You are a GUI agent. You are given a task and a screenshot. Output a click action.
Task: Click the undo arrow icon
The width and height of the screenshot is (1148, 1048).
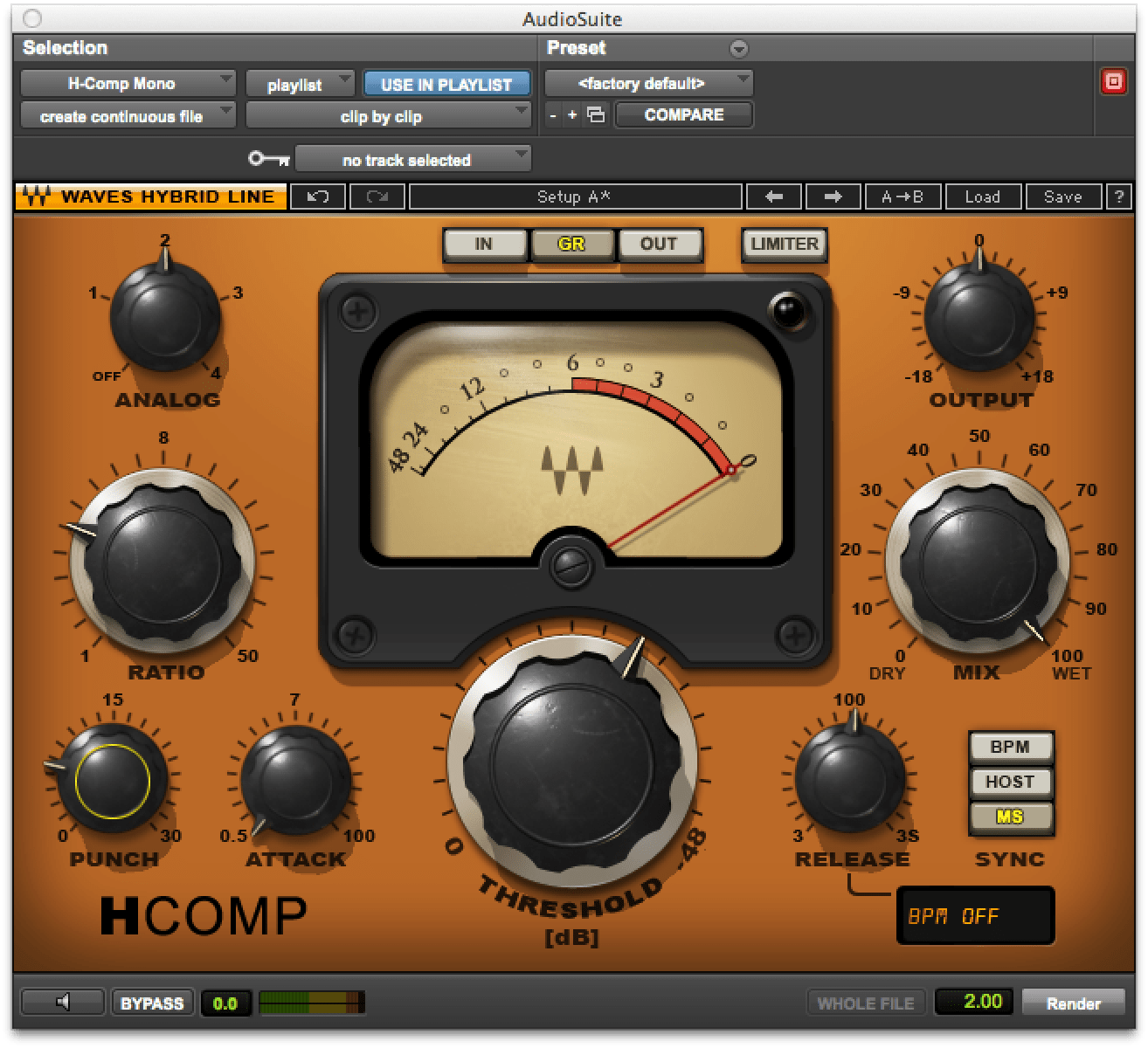point(318,196)
